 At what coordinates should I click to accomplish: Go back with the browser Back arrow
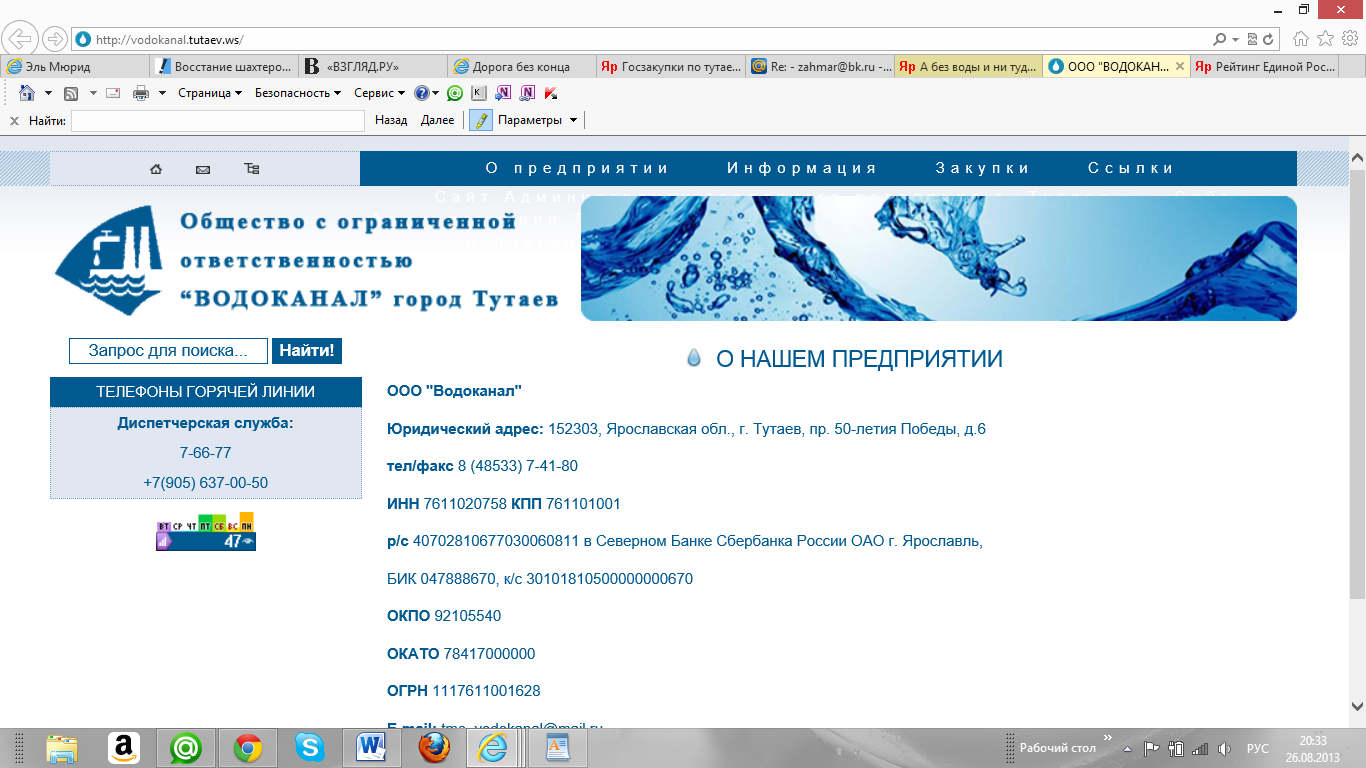point(21,39)
